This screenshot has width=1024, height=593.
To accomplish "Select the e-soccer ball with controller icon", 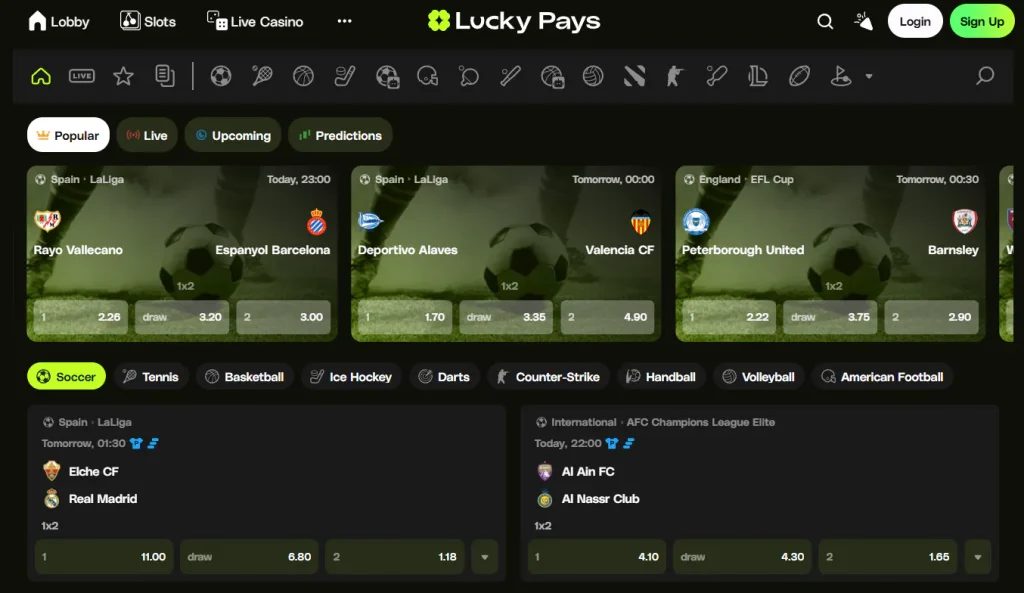I will (387, 76).
